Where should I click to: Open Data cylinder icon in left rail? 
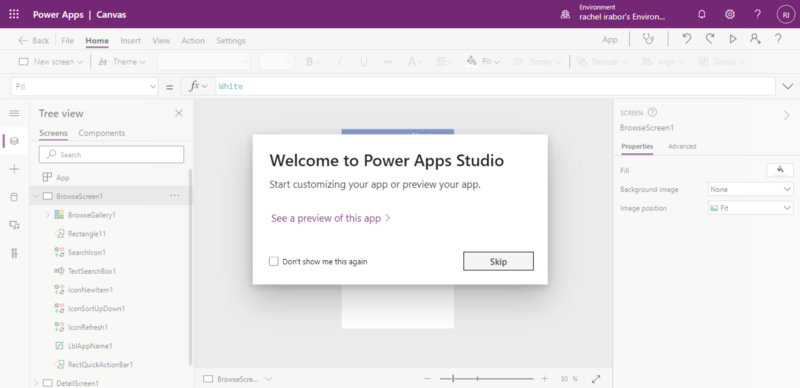pyautogui.click(x=14, y=197)
